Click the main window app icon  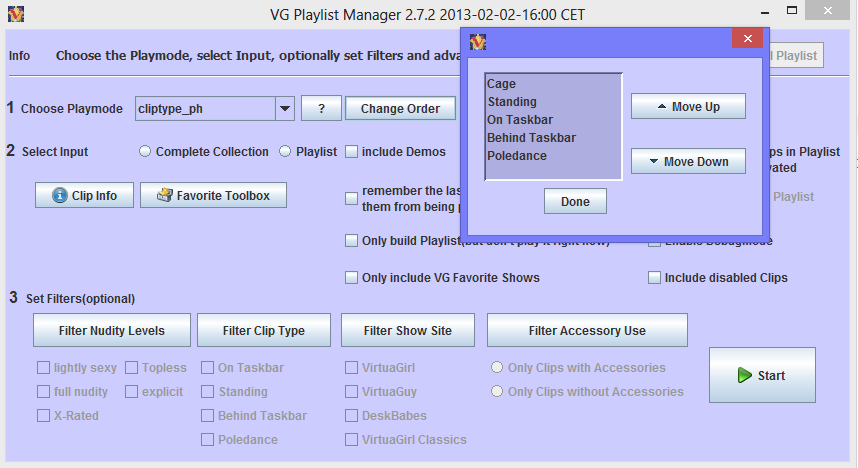15,15
